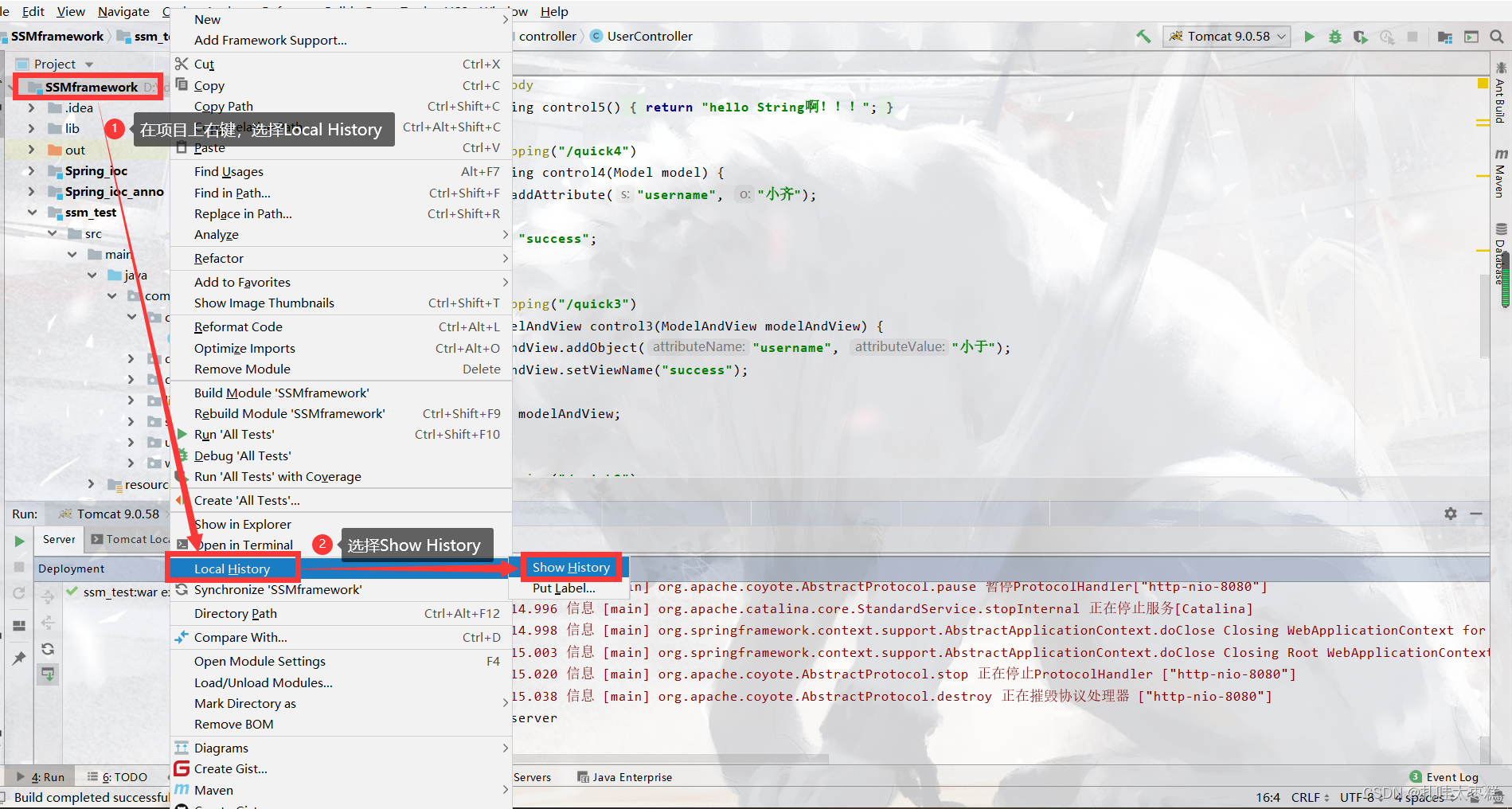Open the Event Log from status bar
Screen dimensions: 1512x809
[1444, 777]
